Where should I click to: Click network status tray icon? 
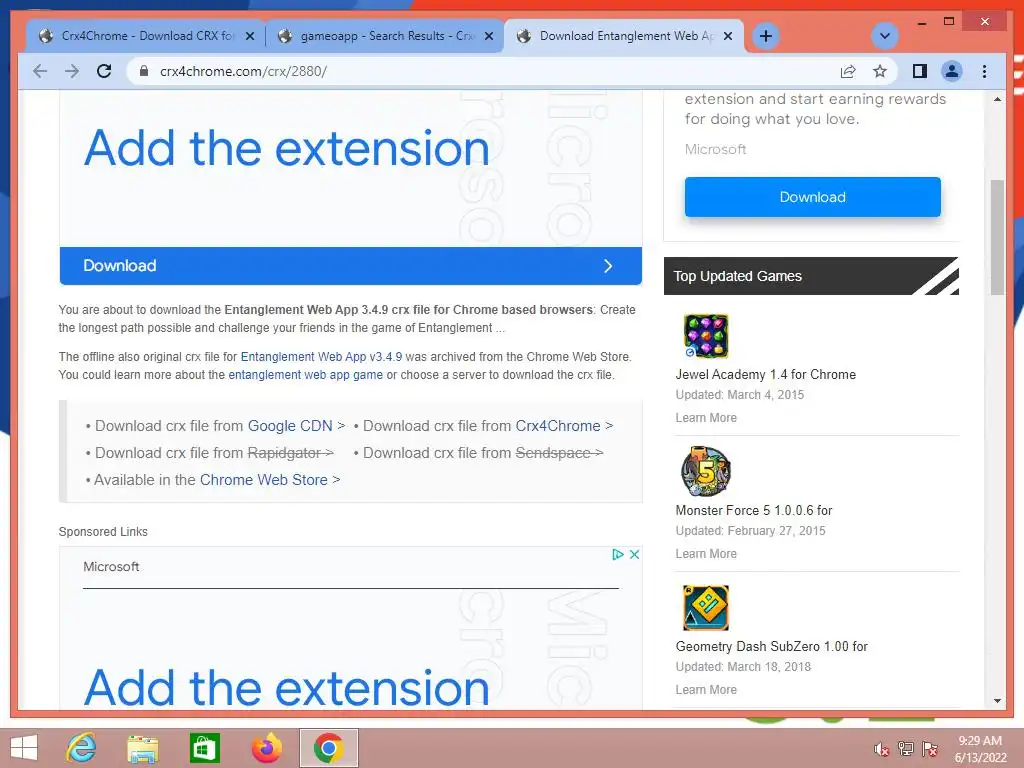click(906, 749)
